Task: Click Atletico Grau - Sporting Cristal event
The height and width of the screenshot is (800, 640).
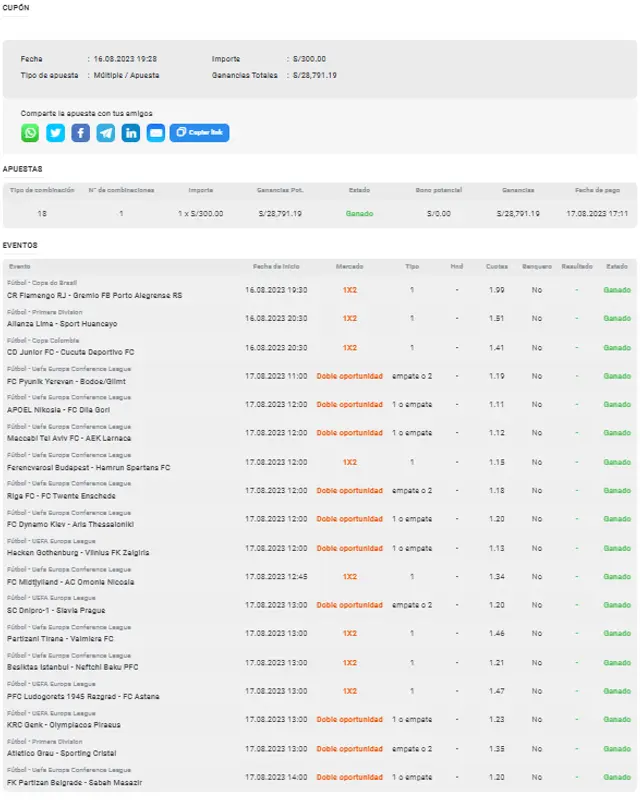Action: pyautogui.click(x=61, y=754)
